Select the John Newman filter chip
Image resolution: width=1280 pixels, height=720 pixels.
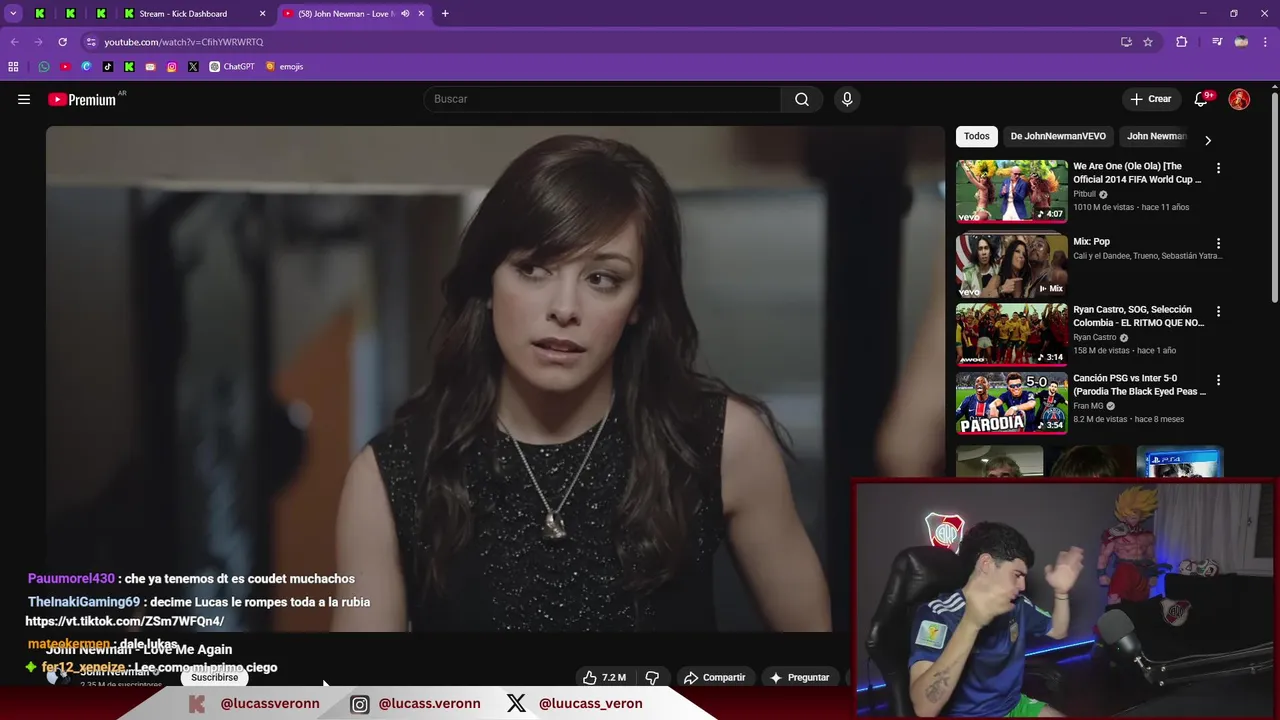(1157, 136)
